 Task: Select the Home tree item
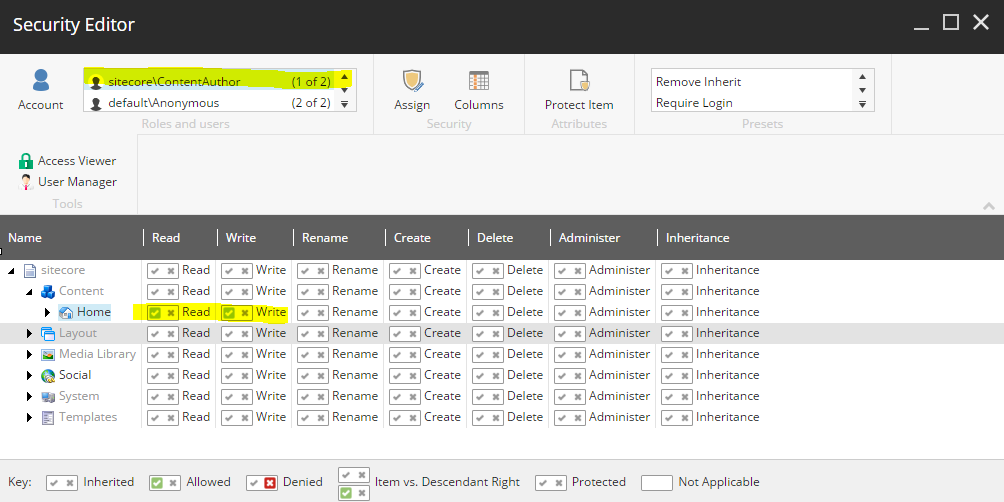93,312
